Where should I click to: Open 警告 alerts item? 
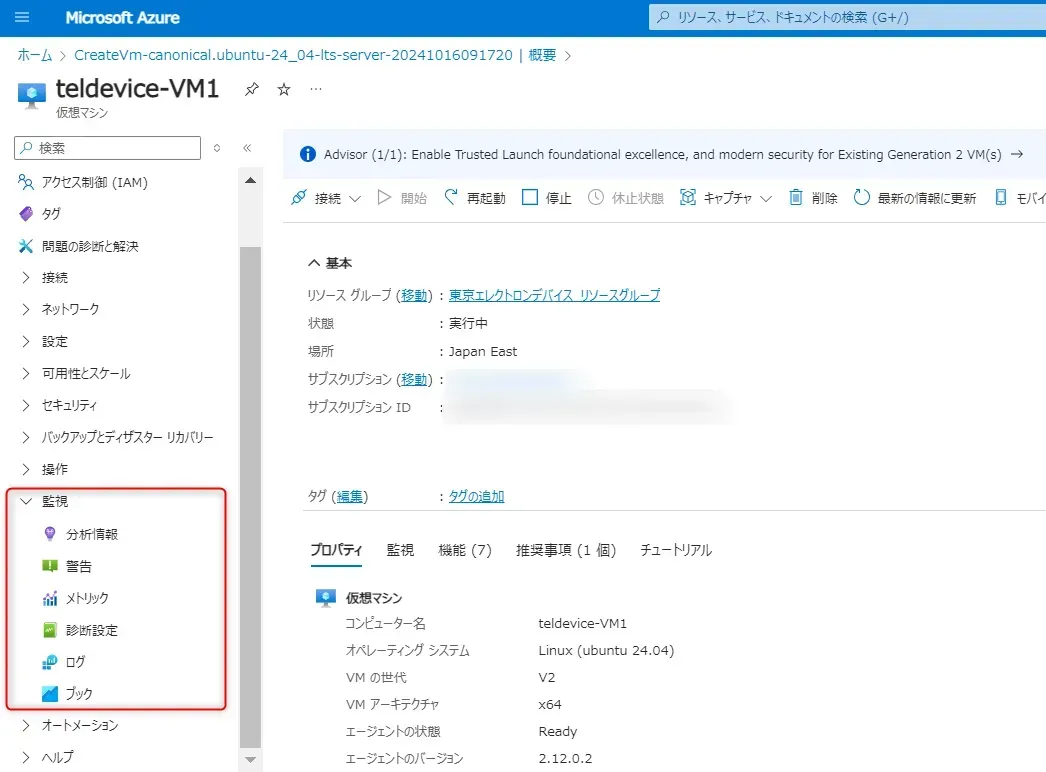(x=78, y=566)
